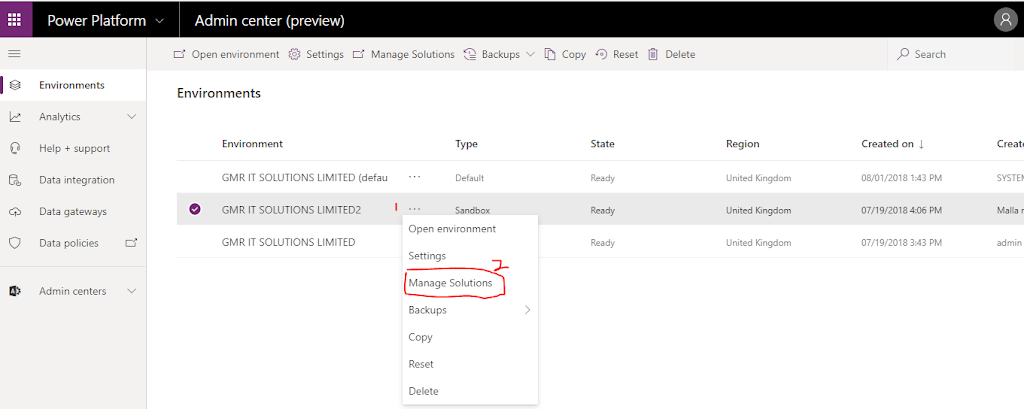Image resolution: width=1024 pixels, height=409 pixels.
Task: Click the Settings gear in the toolbar
Action: (x=316, y=54)
